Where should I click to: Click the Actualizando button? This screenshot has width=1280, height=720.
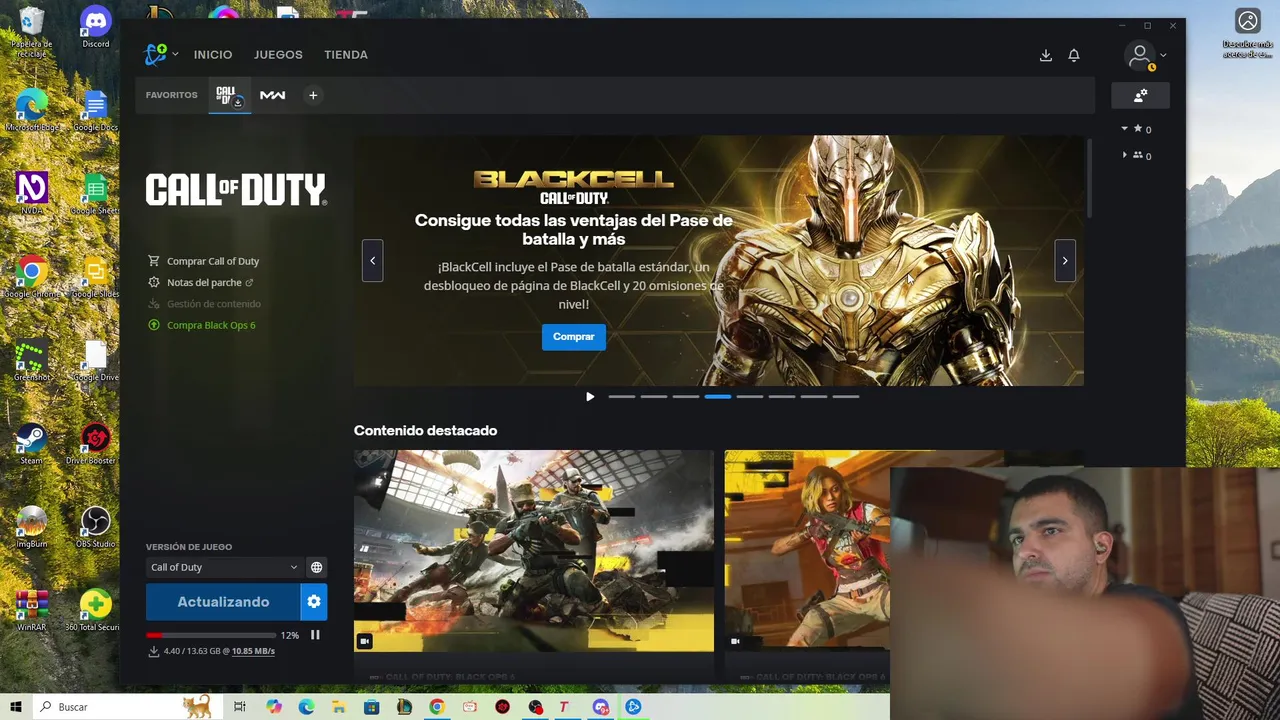coord(223,602)
